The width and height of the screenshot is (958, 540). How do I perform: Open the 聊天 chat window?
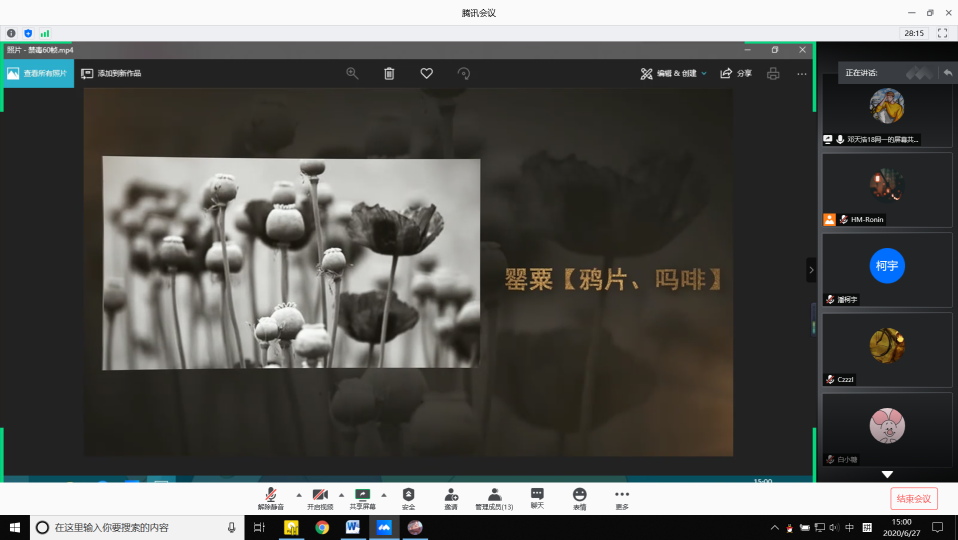[x=537, y=495]
